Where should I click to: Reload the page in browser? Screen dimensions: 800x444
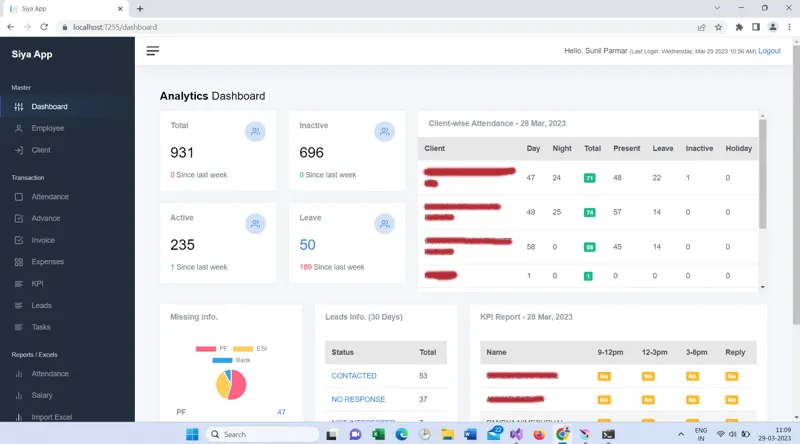44,27
